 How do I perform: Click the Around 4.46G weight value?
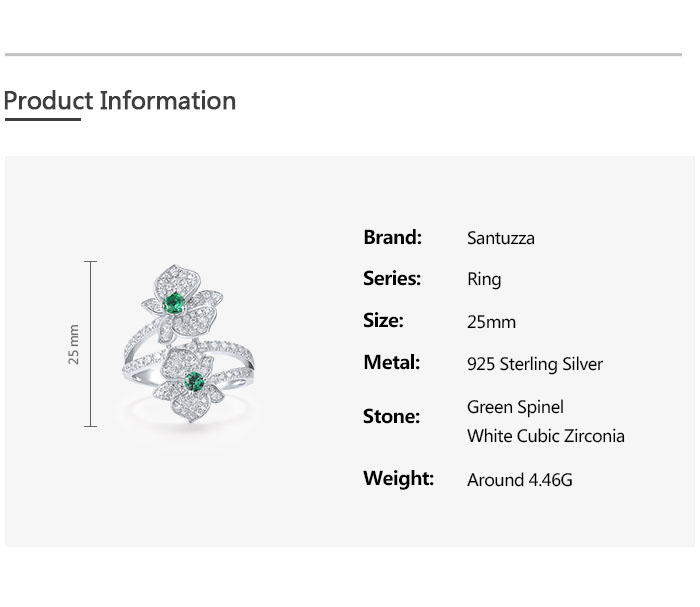[519, 480]
